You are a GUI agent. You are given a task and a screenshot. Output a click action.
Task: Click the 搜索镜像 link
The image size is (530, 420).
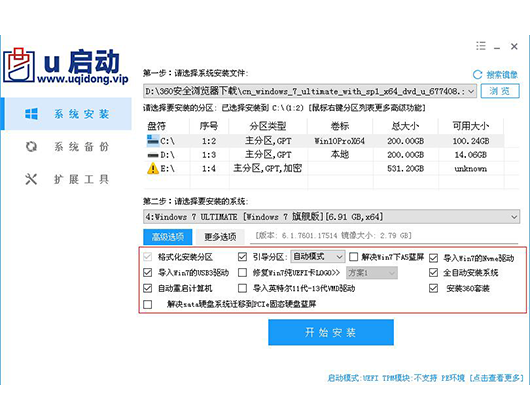point(502,75)
